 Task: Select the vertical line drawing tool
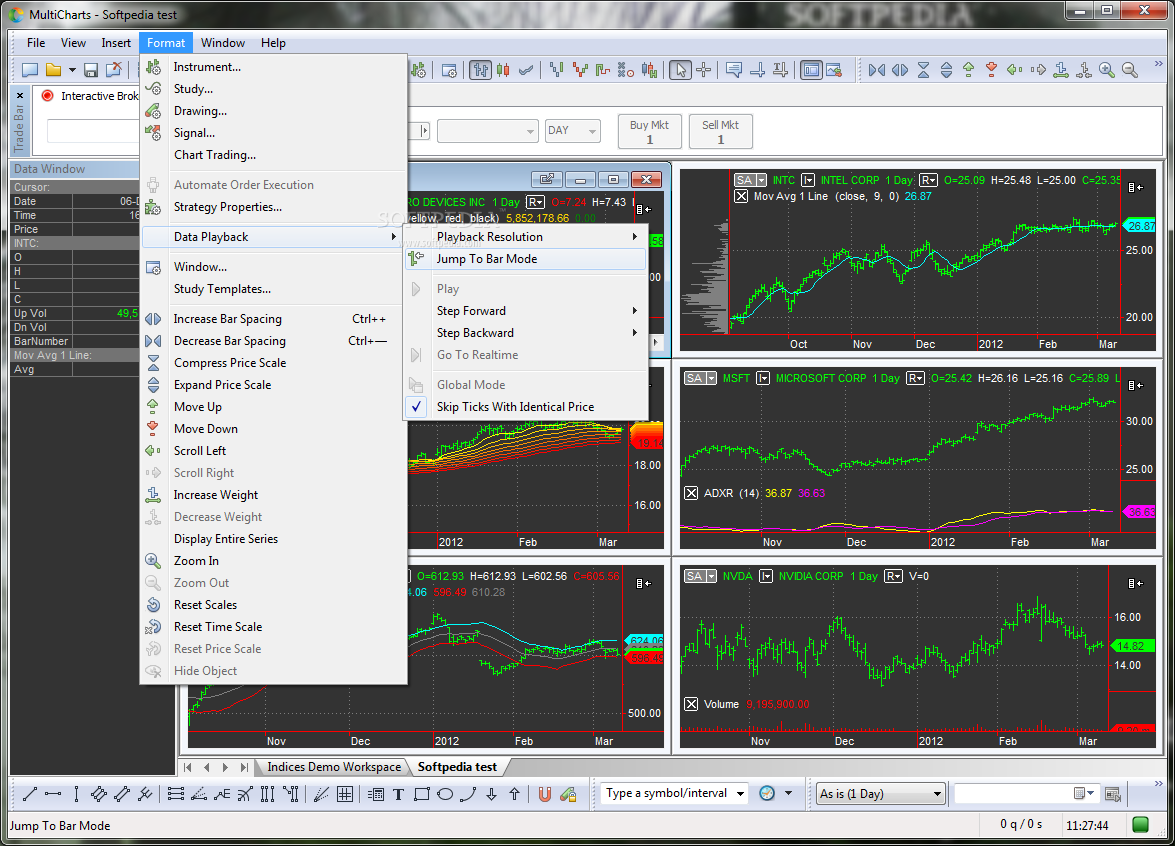(76, 794)
